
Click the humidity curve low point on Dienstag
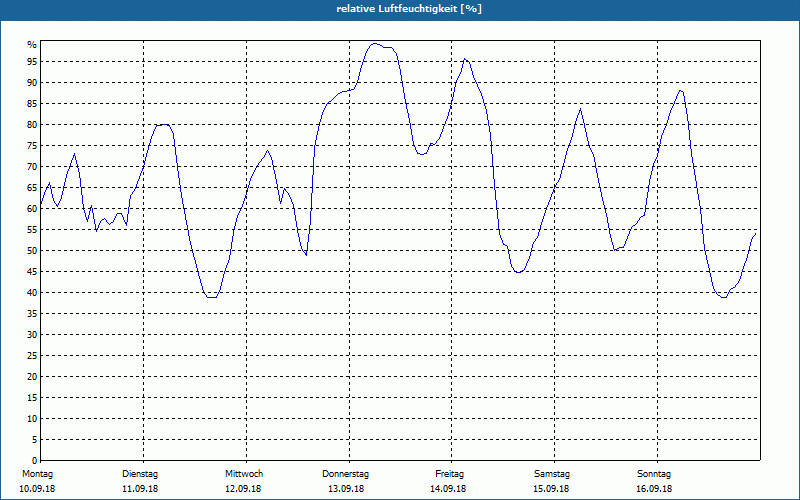(212, 297)
